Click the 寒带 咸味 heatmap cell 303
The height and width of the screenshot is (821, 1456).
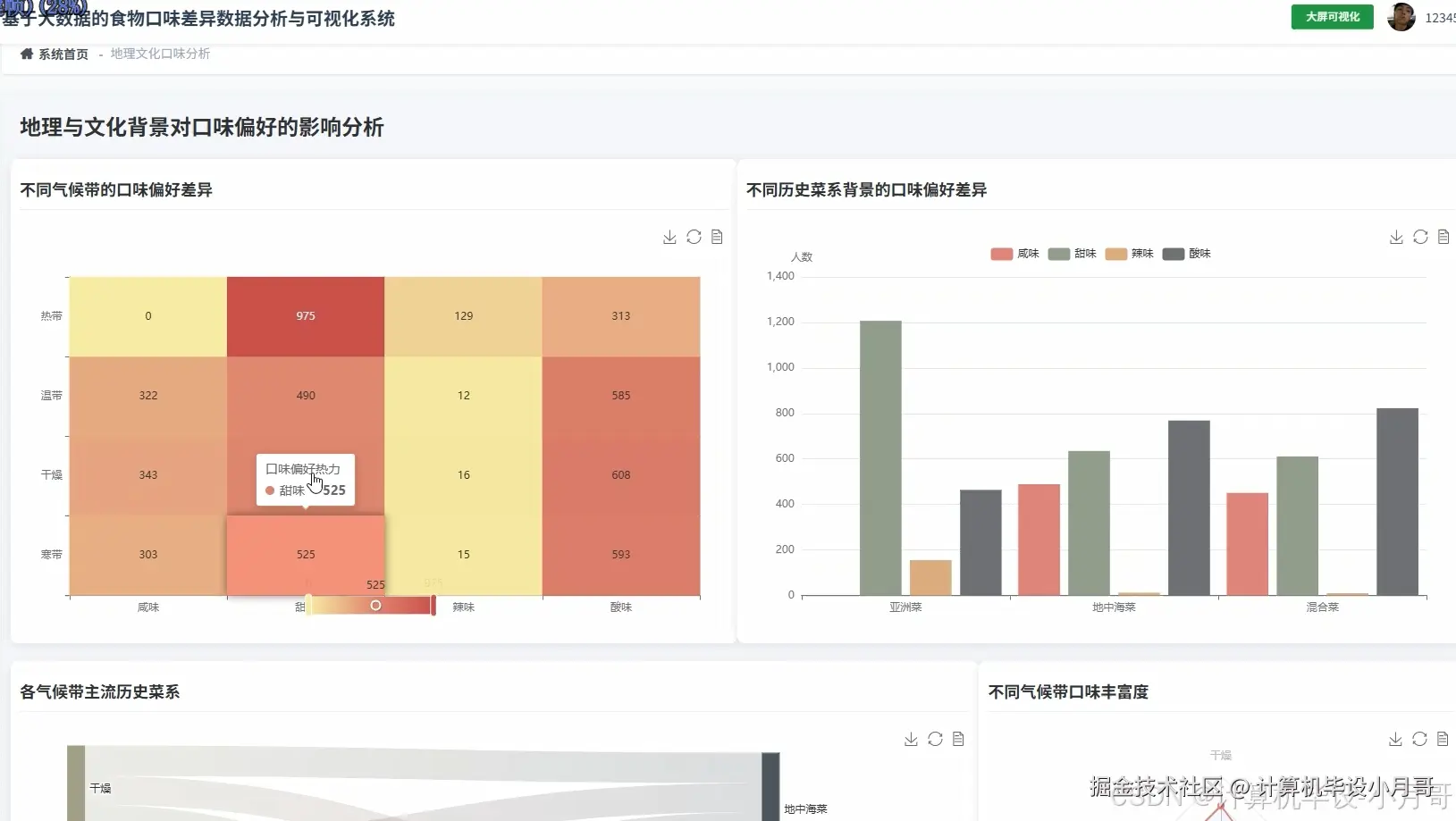pyautogui.click(x=148, y=555)
